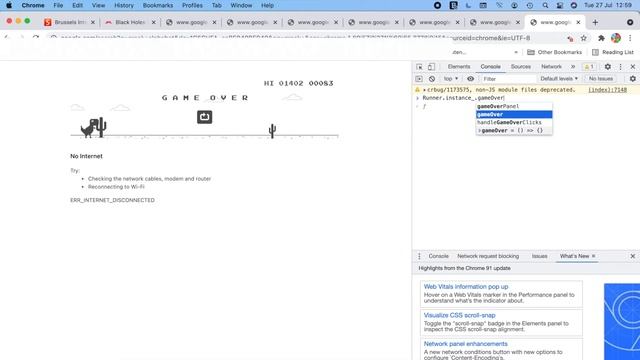
Task: Open the Reading List
Action: coord(613,52)
